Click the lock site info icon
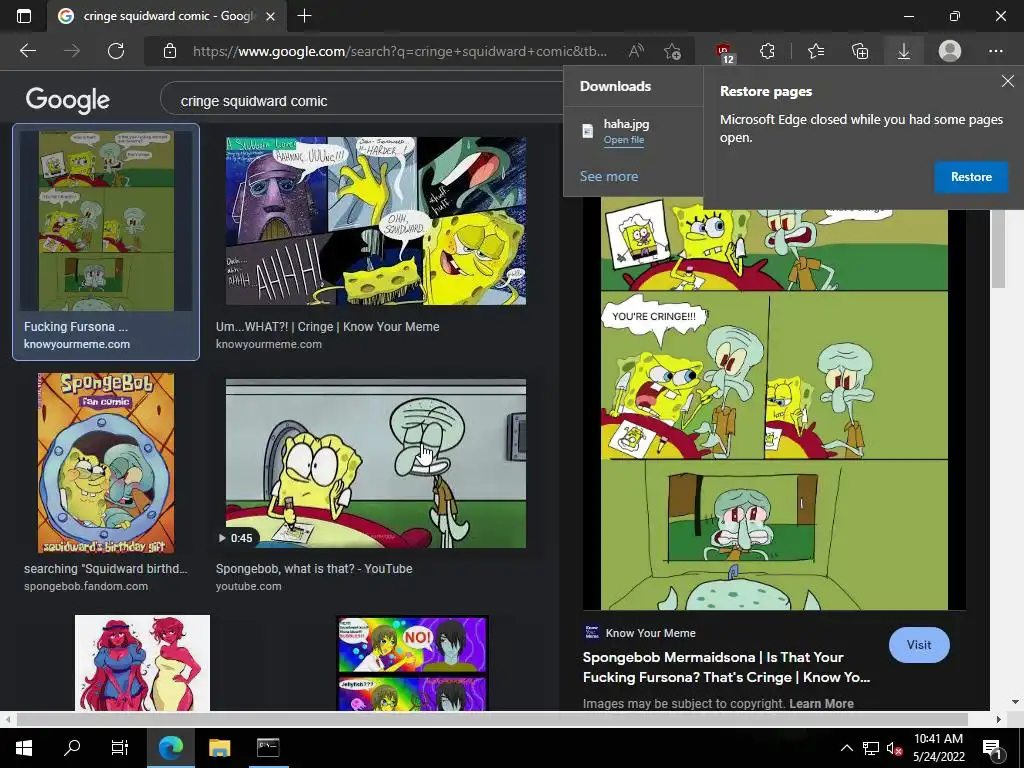The width and height of the screenshot is (1024, 768). click(170, 51)
